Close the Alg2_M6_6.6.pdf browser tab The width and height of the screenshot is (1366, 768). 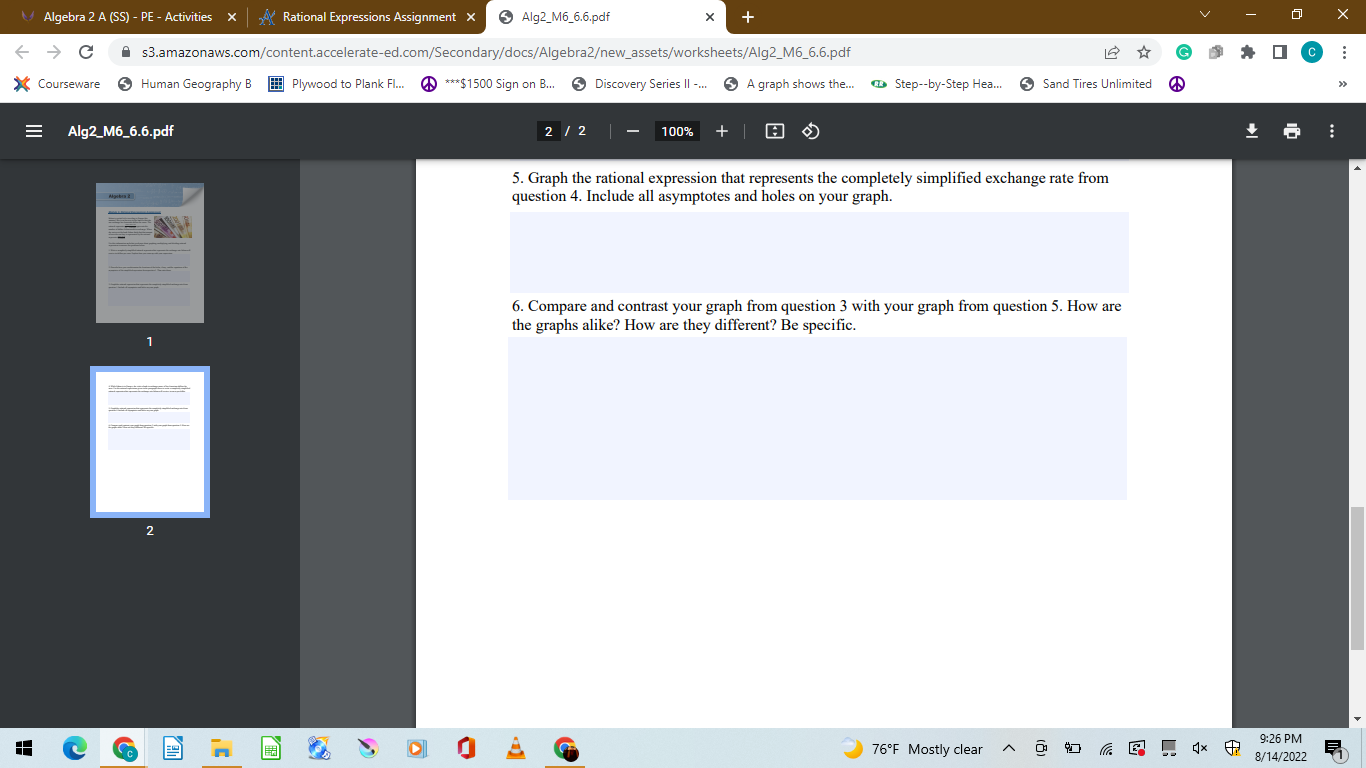pyautogui.click(x=709, y=17)
